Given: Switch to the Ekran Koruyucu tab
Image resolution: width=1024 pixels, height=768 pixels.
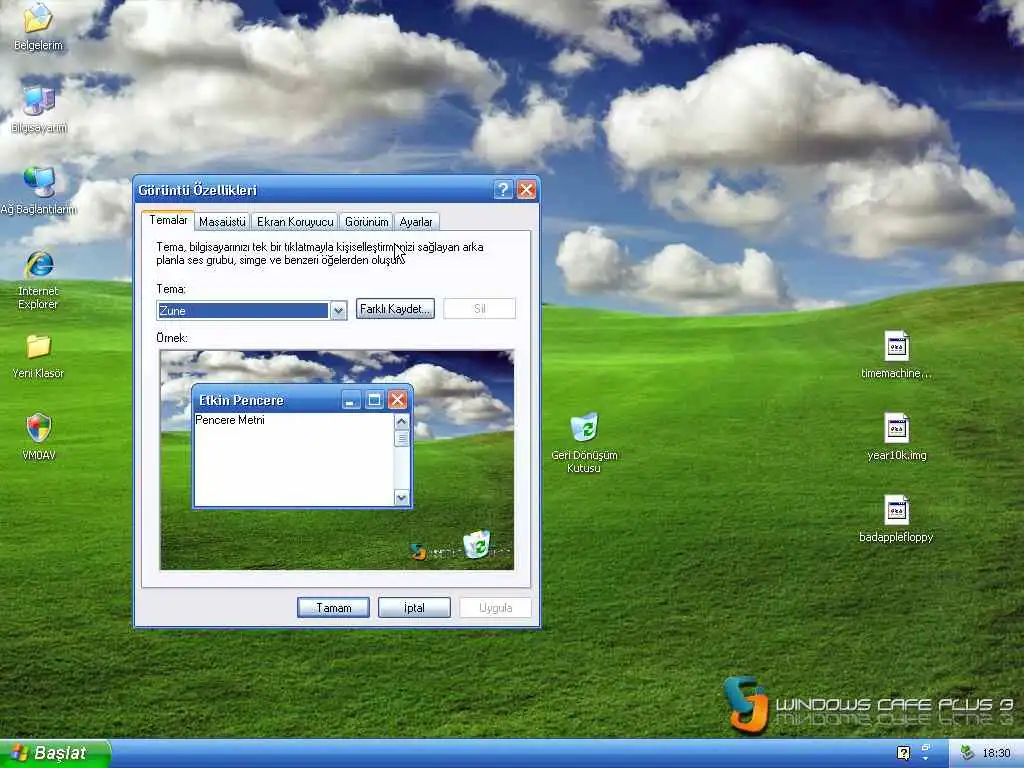Looking at the screenshot, I should (295, 222).
